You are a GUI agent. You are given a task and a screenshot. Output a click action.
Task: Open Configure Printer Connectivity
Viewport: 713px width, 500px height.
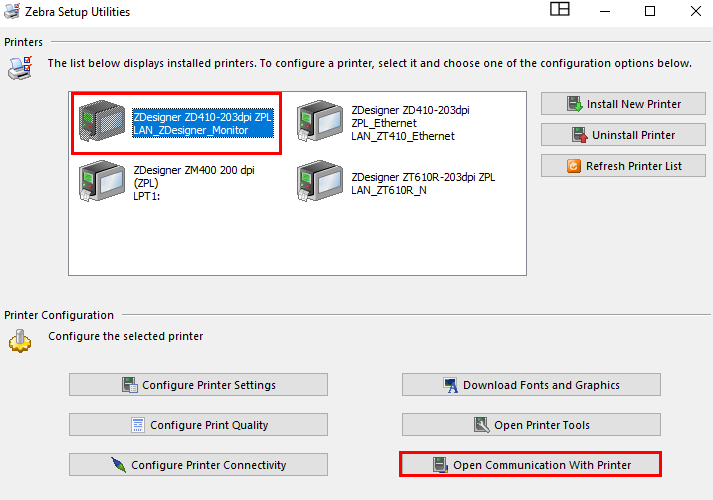[198, 465]
